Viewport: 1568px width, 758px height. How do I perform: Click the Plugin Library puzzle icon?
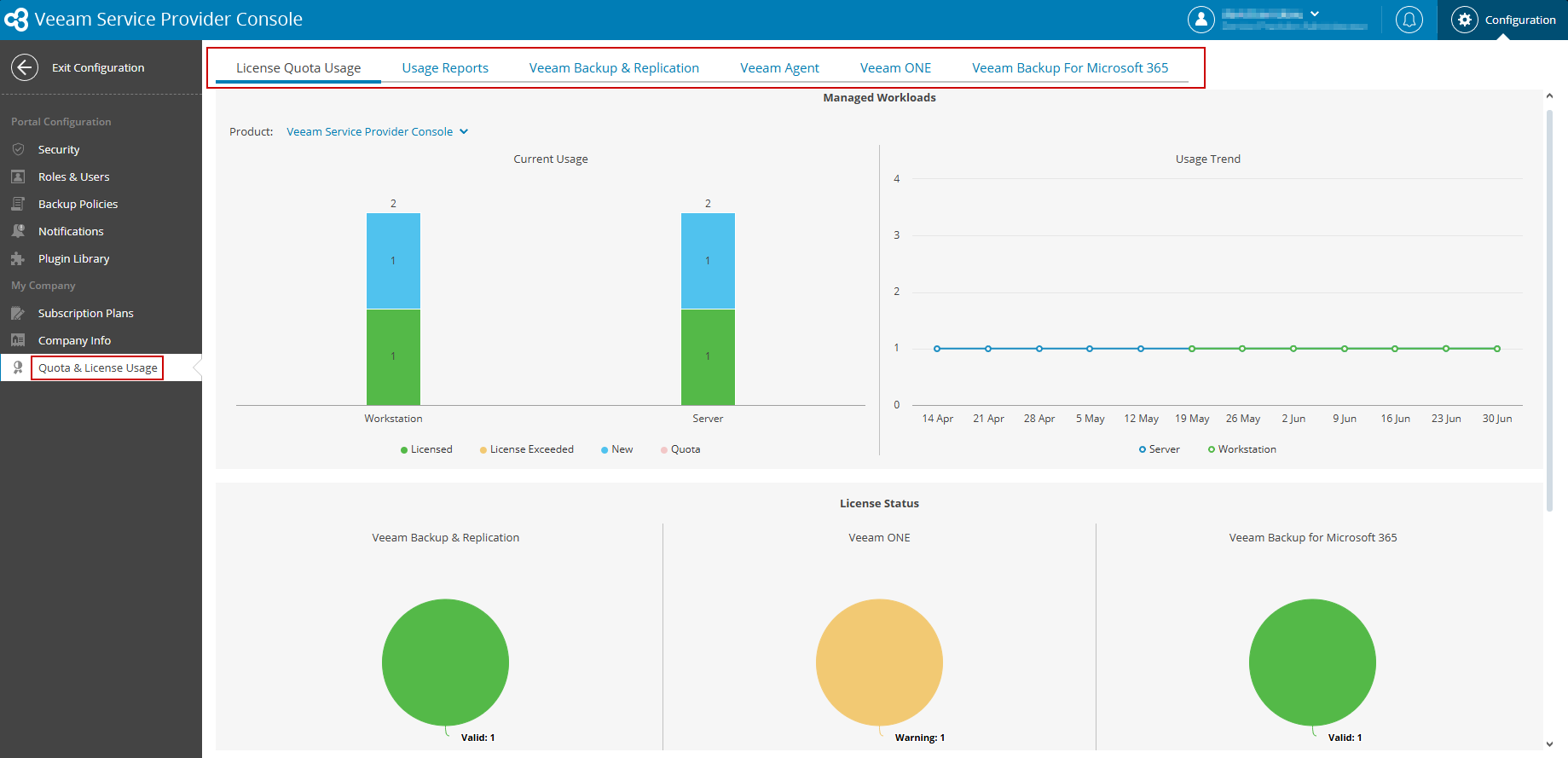coord(18,258)
